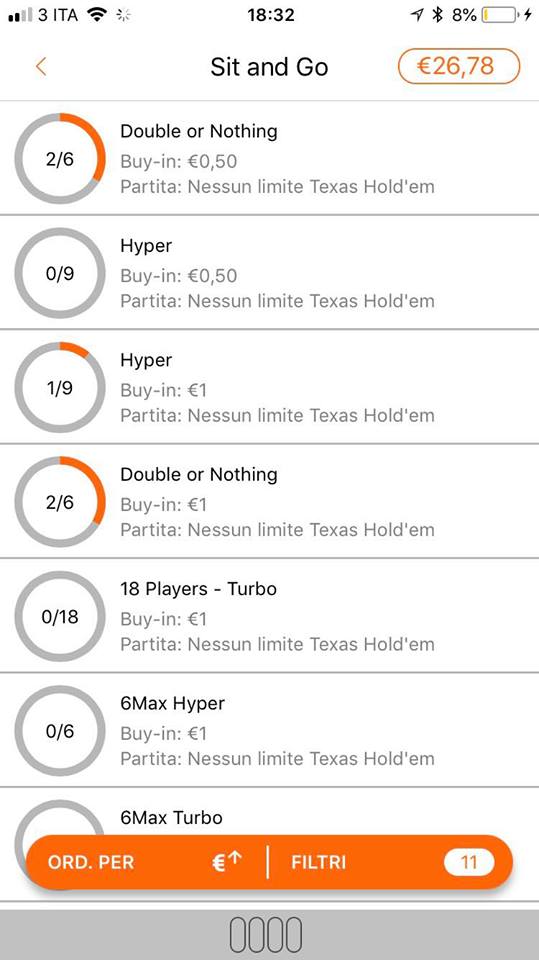
Task: Select the Hyper €0,50 buy-in tournament
Action: click(x=270, y=272)
